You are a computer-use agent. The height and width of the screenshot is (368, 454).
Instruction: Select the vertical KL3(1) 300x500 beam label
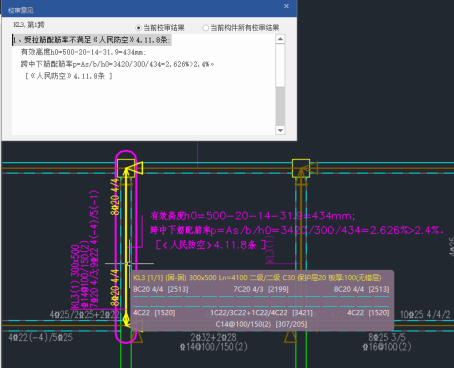click(75, 277)
